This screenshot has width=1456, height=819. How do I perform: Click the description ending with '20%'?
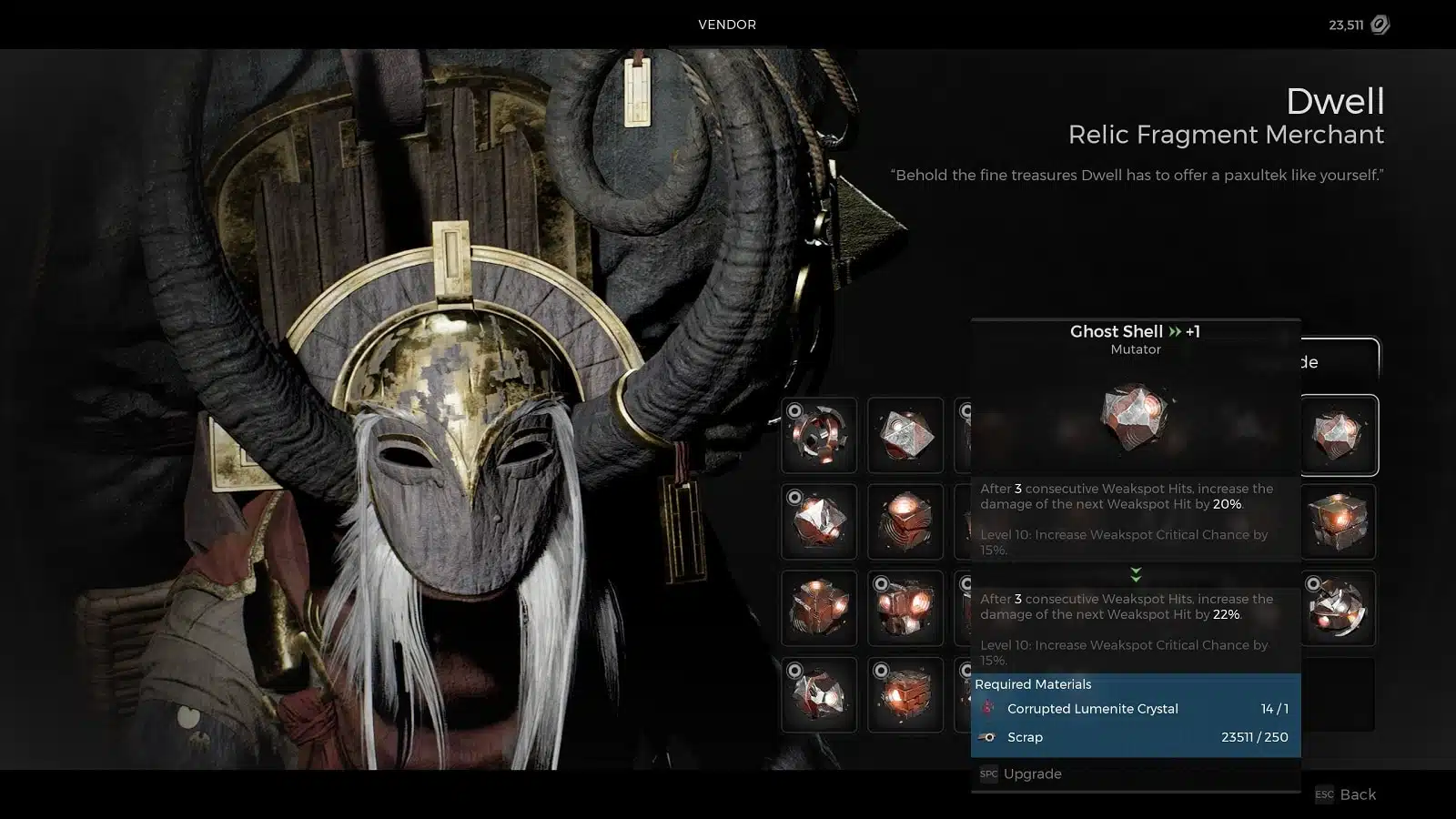pos(1127,496)
